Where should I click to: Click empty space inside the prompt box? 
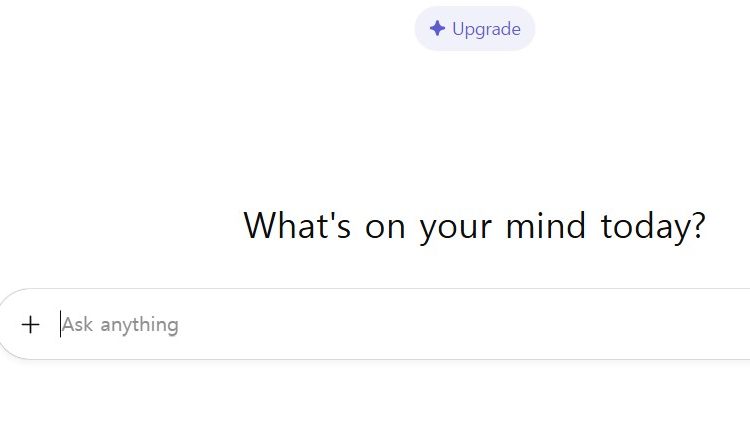(454, 324)
